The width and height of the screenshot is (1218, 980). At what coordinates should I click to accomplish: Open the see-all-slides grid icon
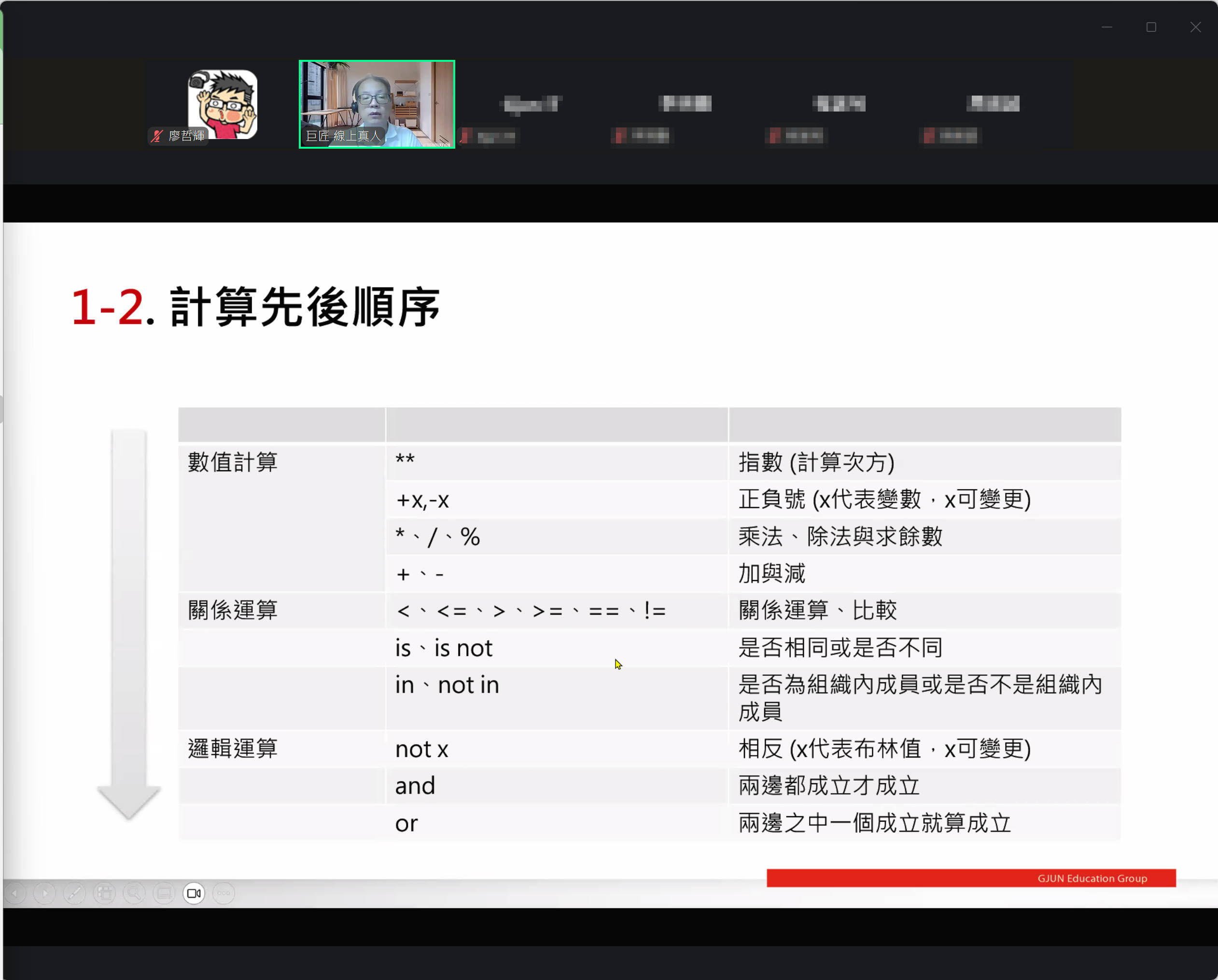tap(104, 893)
